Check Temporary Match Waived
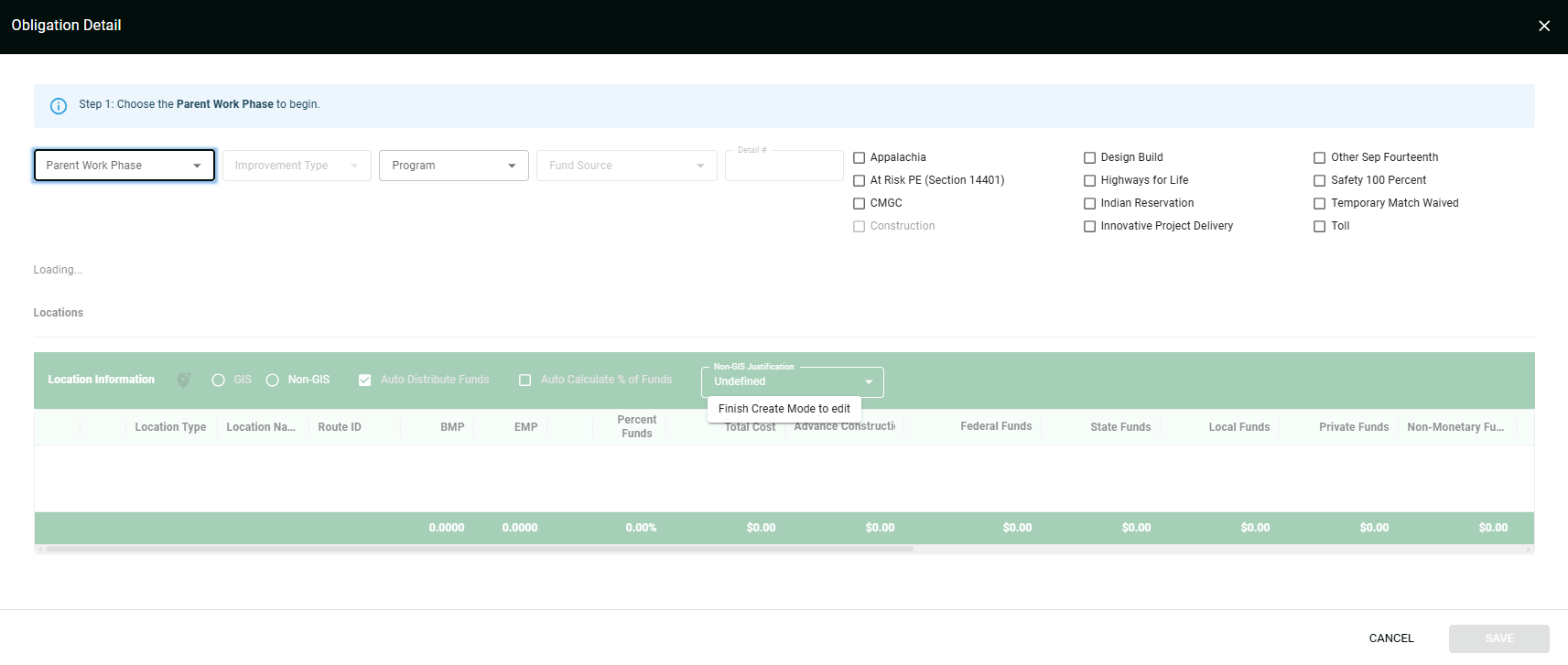The width and height of the screenshot is (1568, 665). (x=1319, y=203)
